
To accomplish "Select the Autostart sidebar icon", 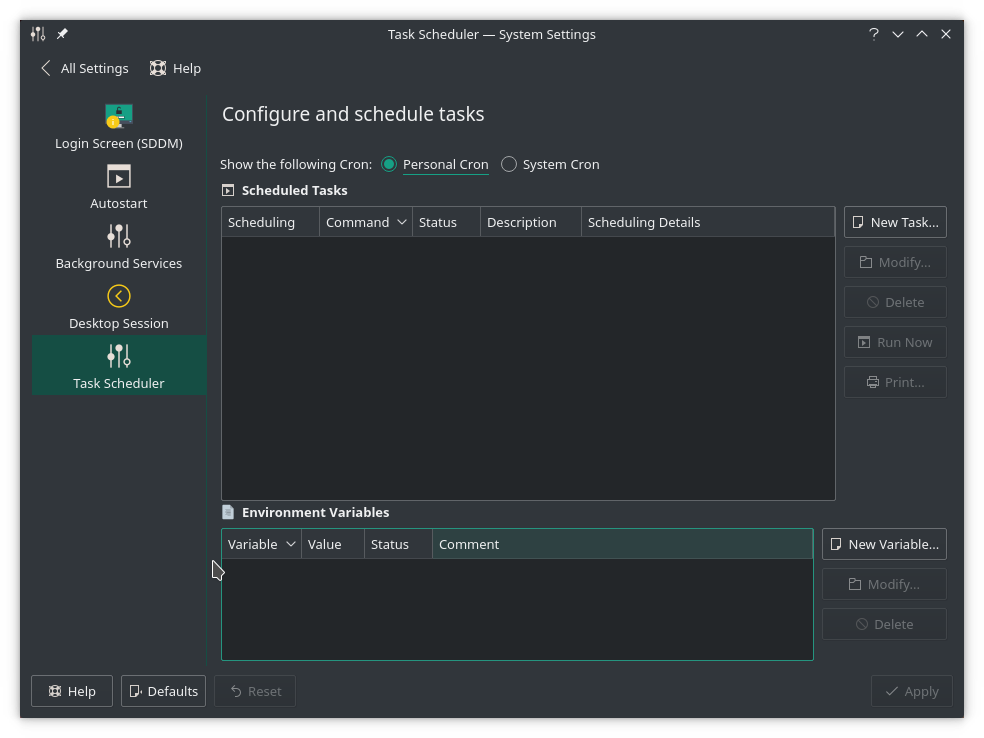I will [119, 177].
